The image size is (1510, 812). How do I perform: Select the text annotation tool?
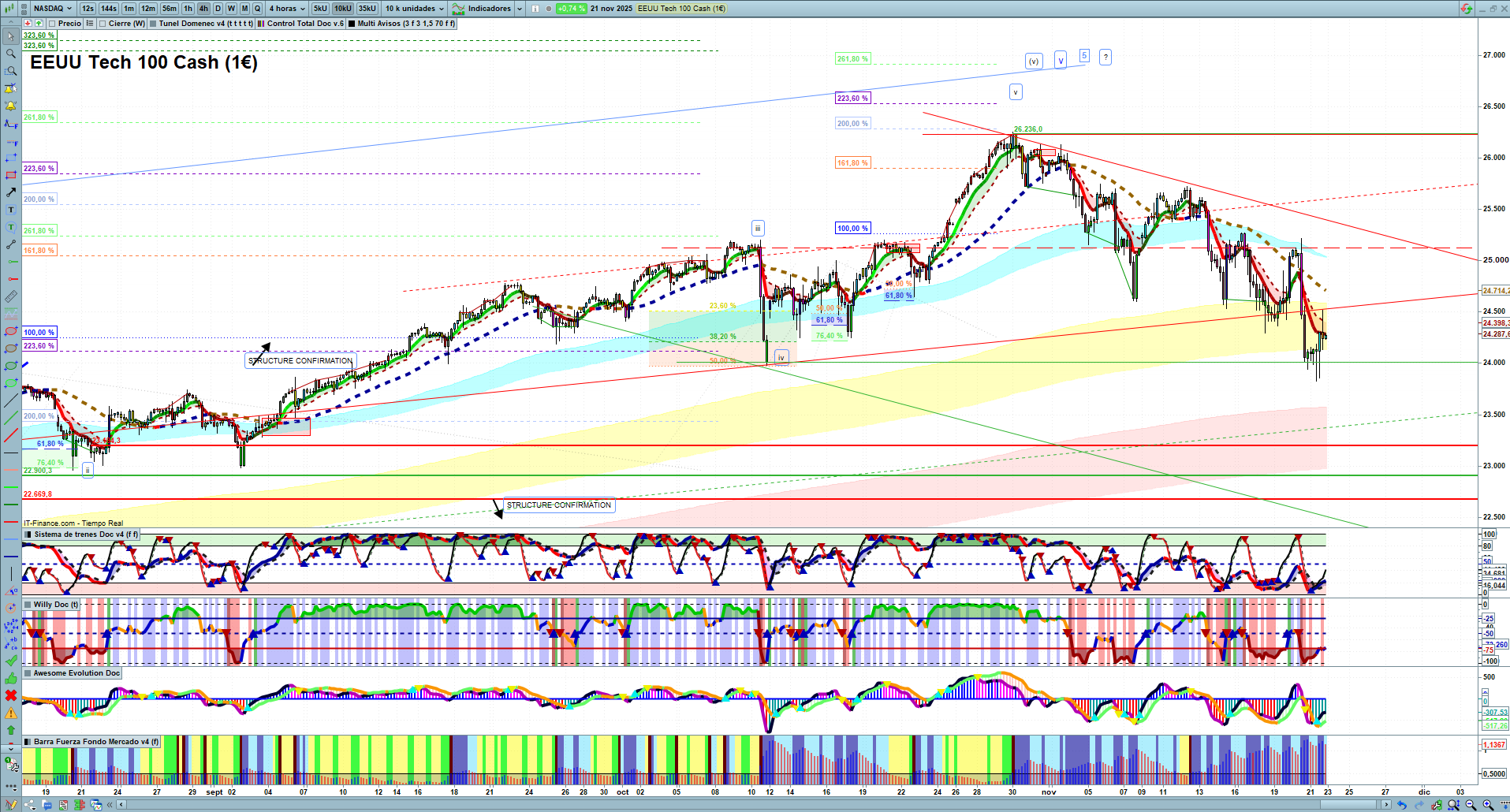(11, 210)
